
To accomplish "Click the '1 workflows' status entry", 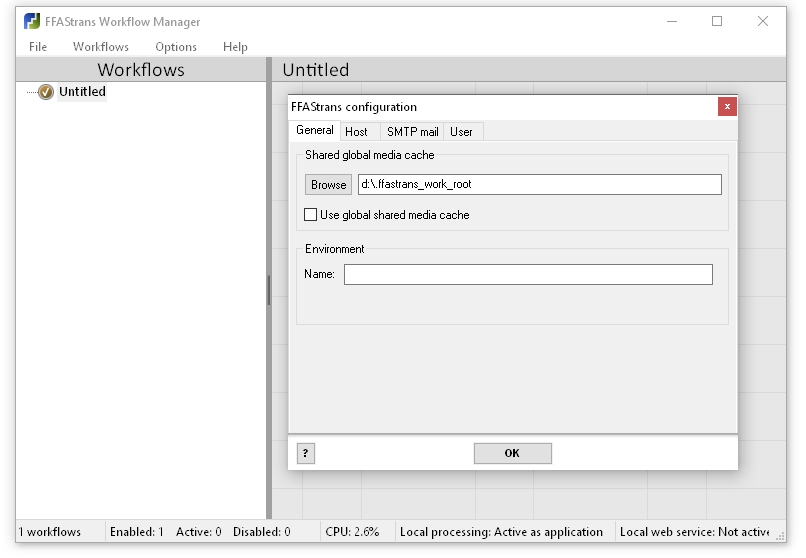I will click(49, 532).
